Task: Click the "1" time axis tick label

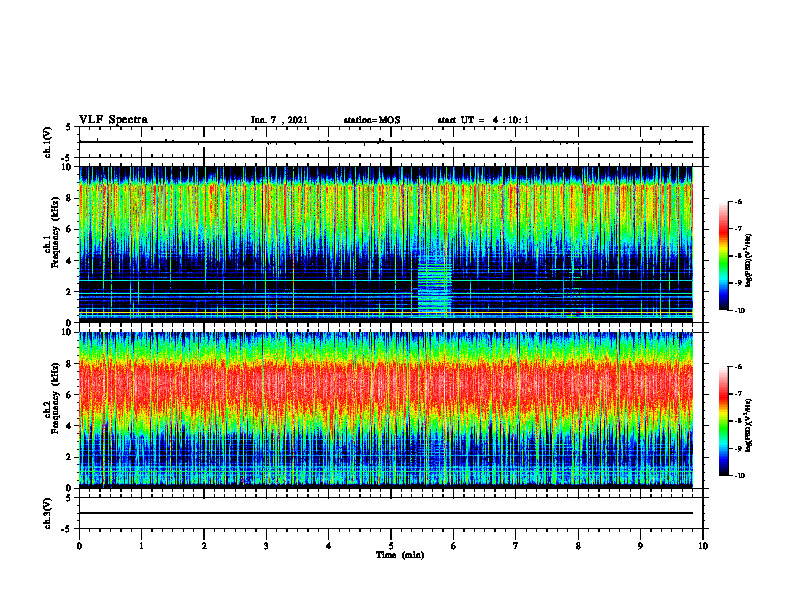Action: point(141,546)
